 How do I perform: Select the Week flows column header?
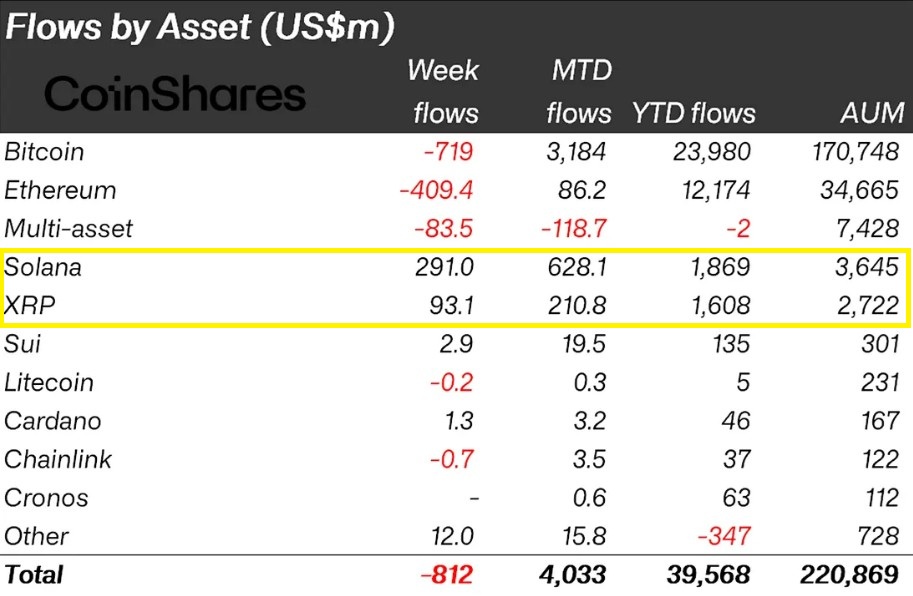coord(443,92)
